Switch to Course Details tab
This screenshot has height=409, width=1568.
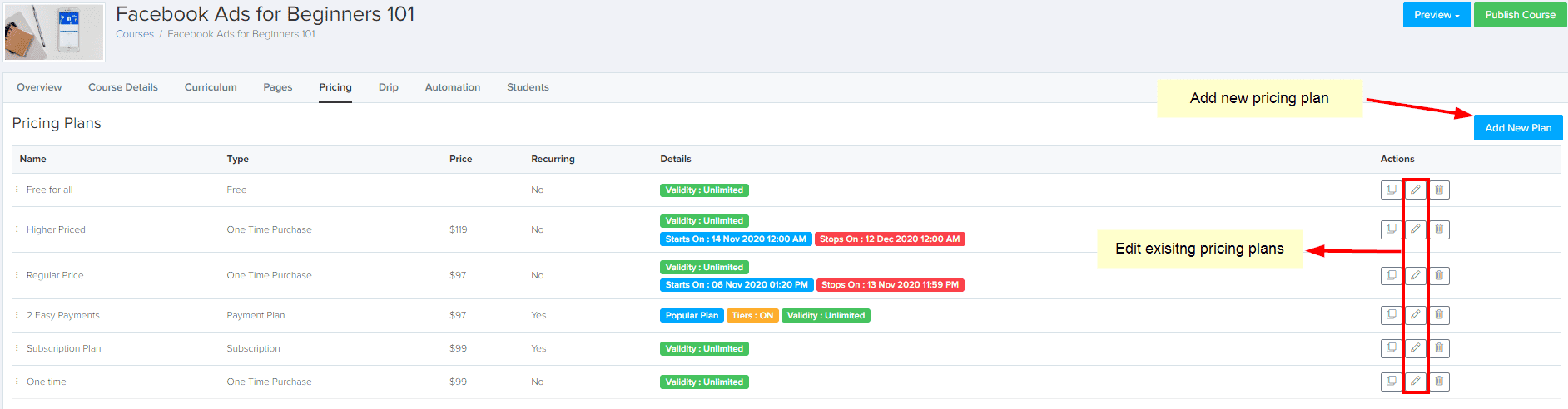pyautogui.click(x=123, y=87)
